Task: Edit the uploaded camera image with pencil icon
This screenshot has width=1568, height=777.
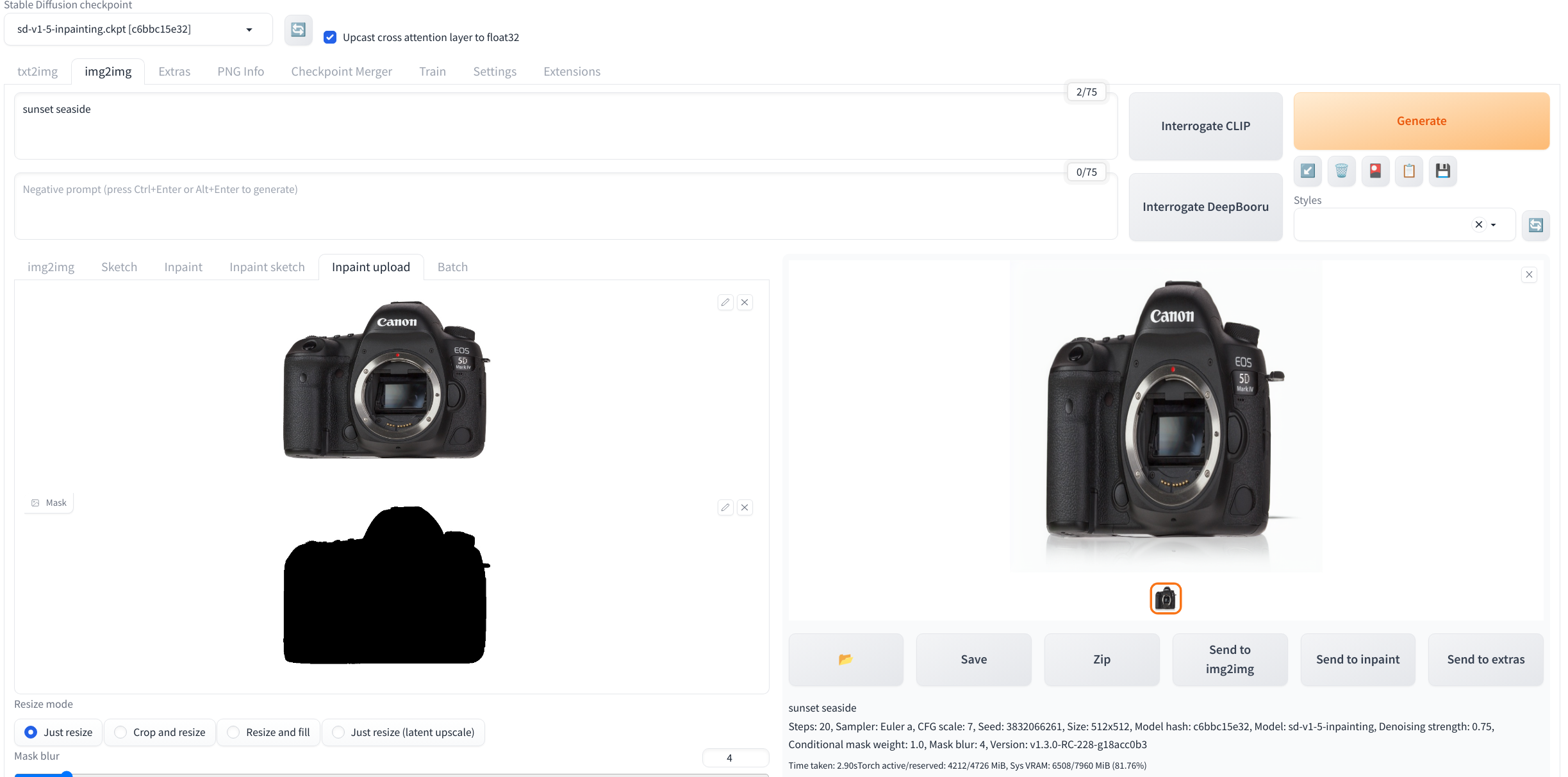Action: click(x=725, y=302)
